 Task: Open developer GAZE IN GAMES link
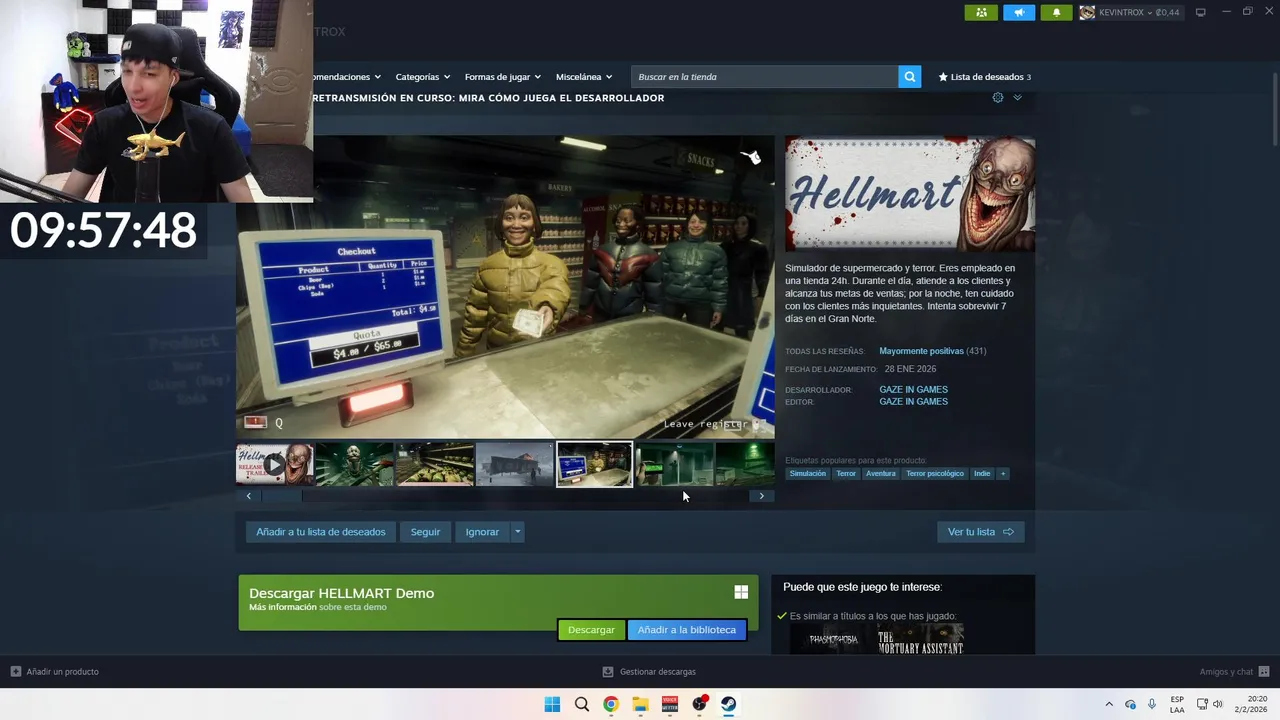tap(913, 390)
